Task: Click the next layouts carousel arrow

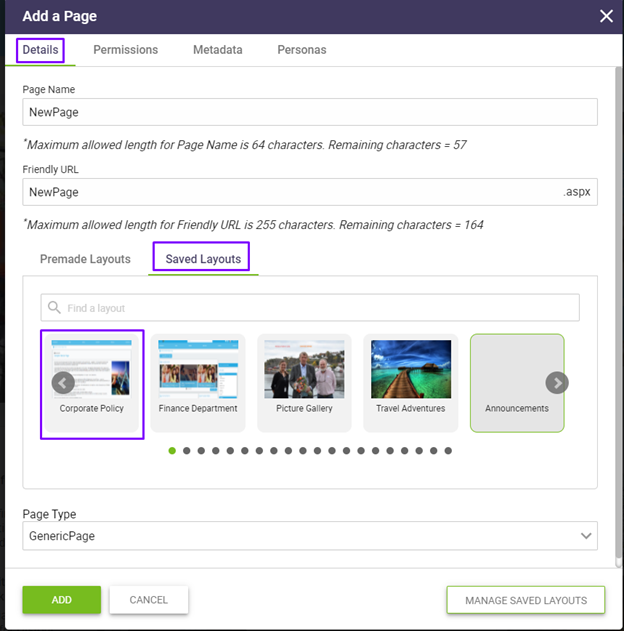Action: coord(557,383)
